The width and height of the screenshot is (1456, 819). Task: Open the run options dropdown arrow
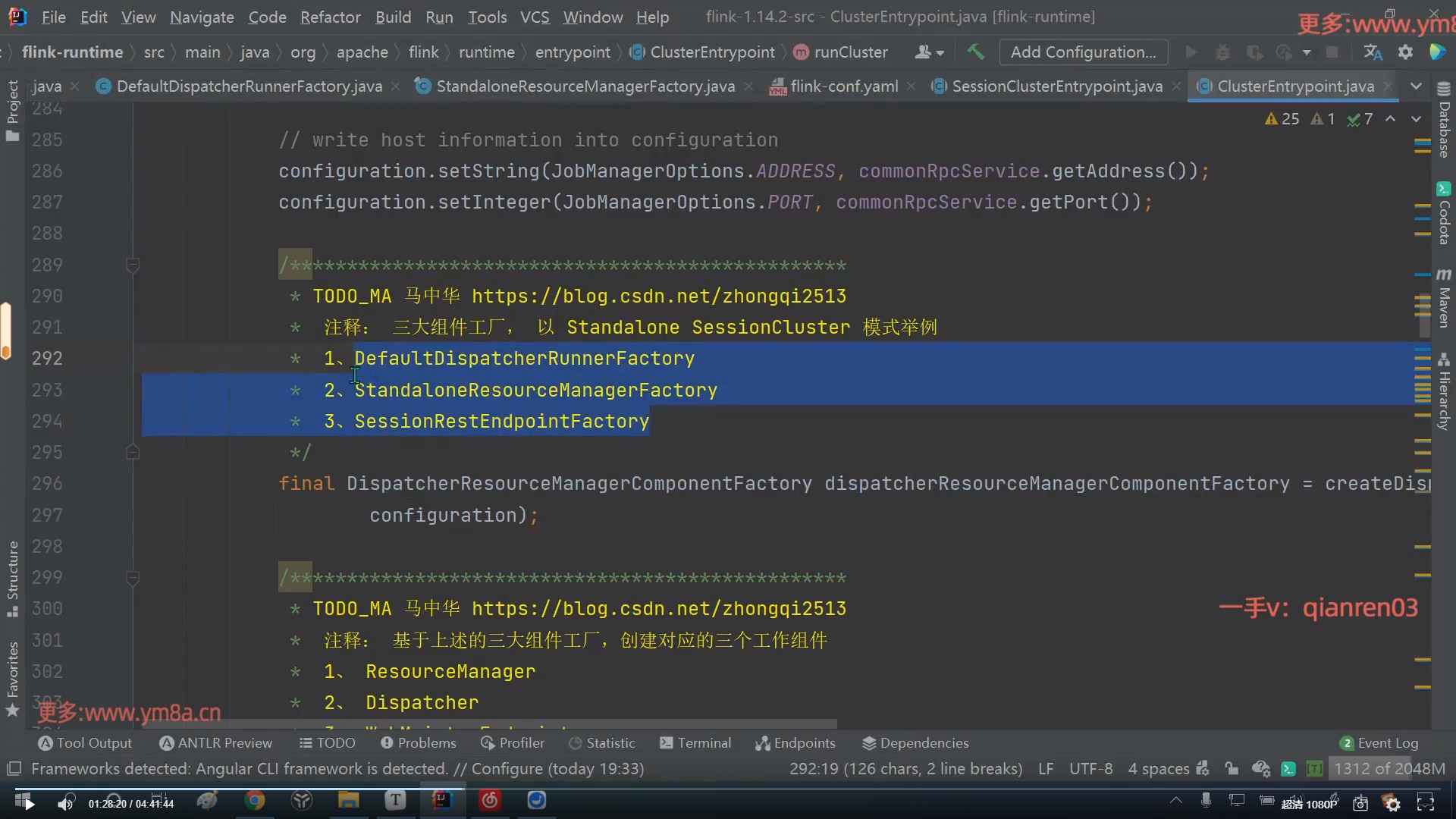1307,52
